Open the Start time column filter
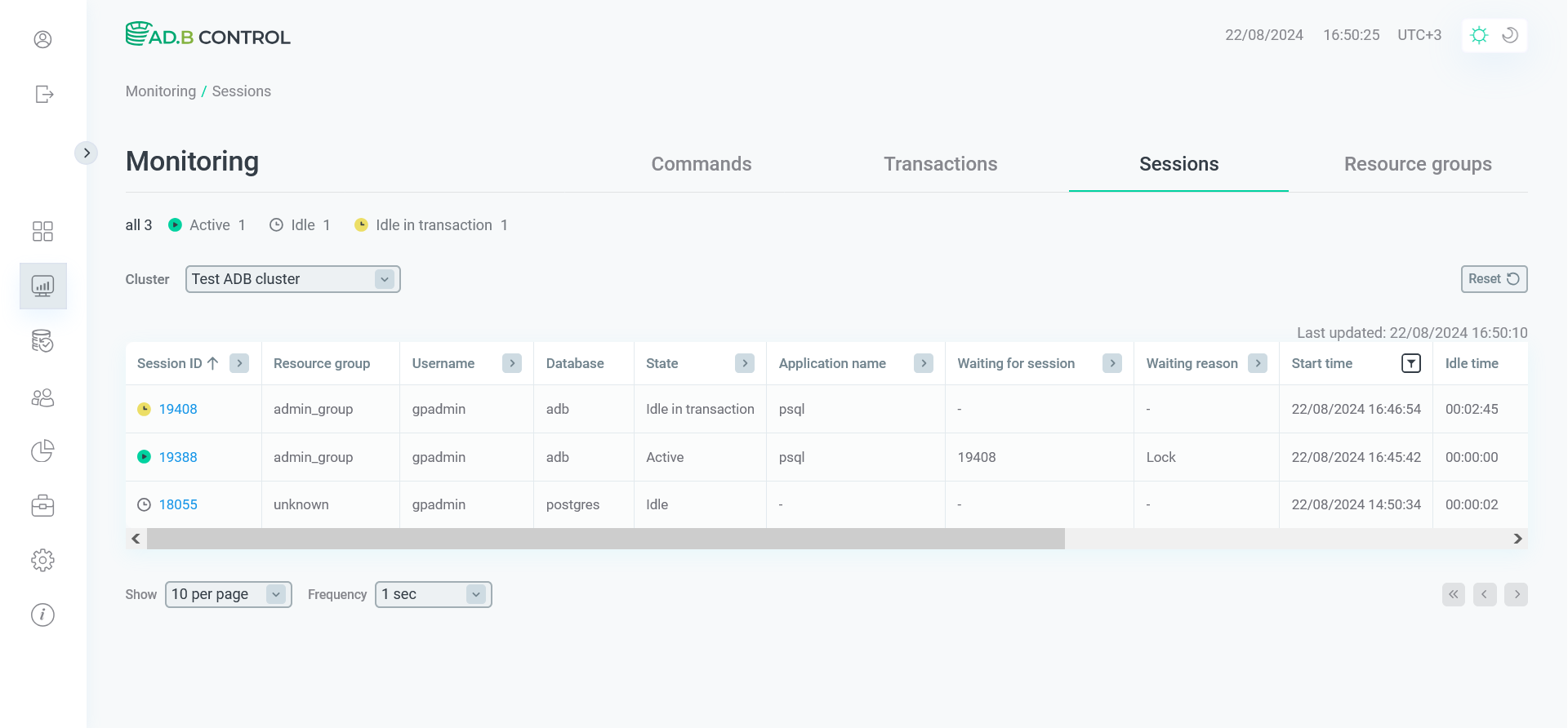The width and height of the screenshot is (1568, 728). pos(1410,364)
